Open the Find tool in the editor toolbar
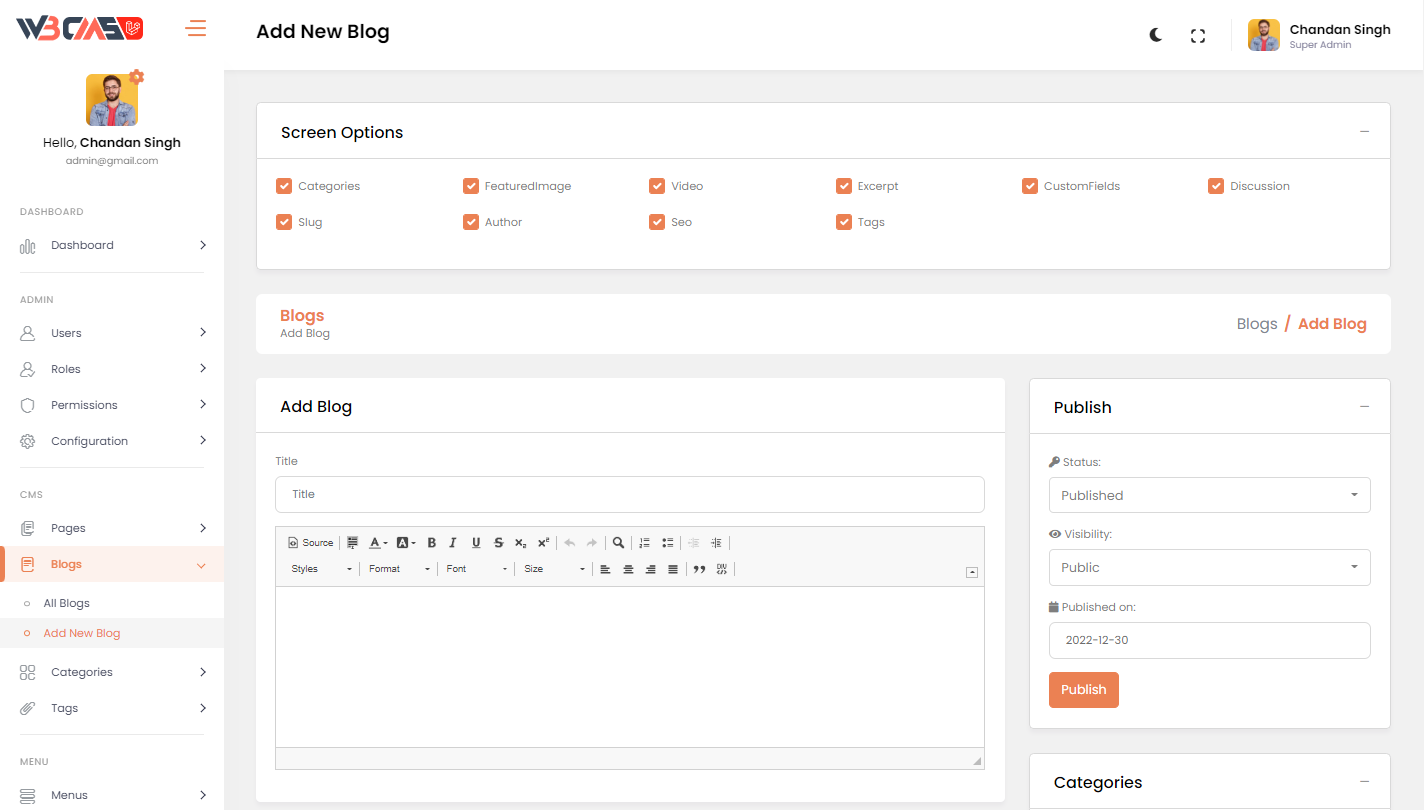This screenshot has height=810, width=1424. click(x=619, y=543)
